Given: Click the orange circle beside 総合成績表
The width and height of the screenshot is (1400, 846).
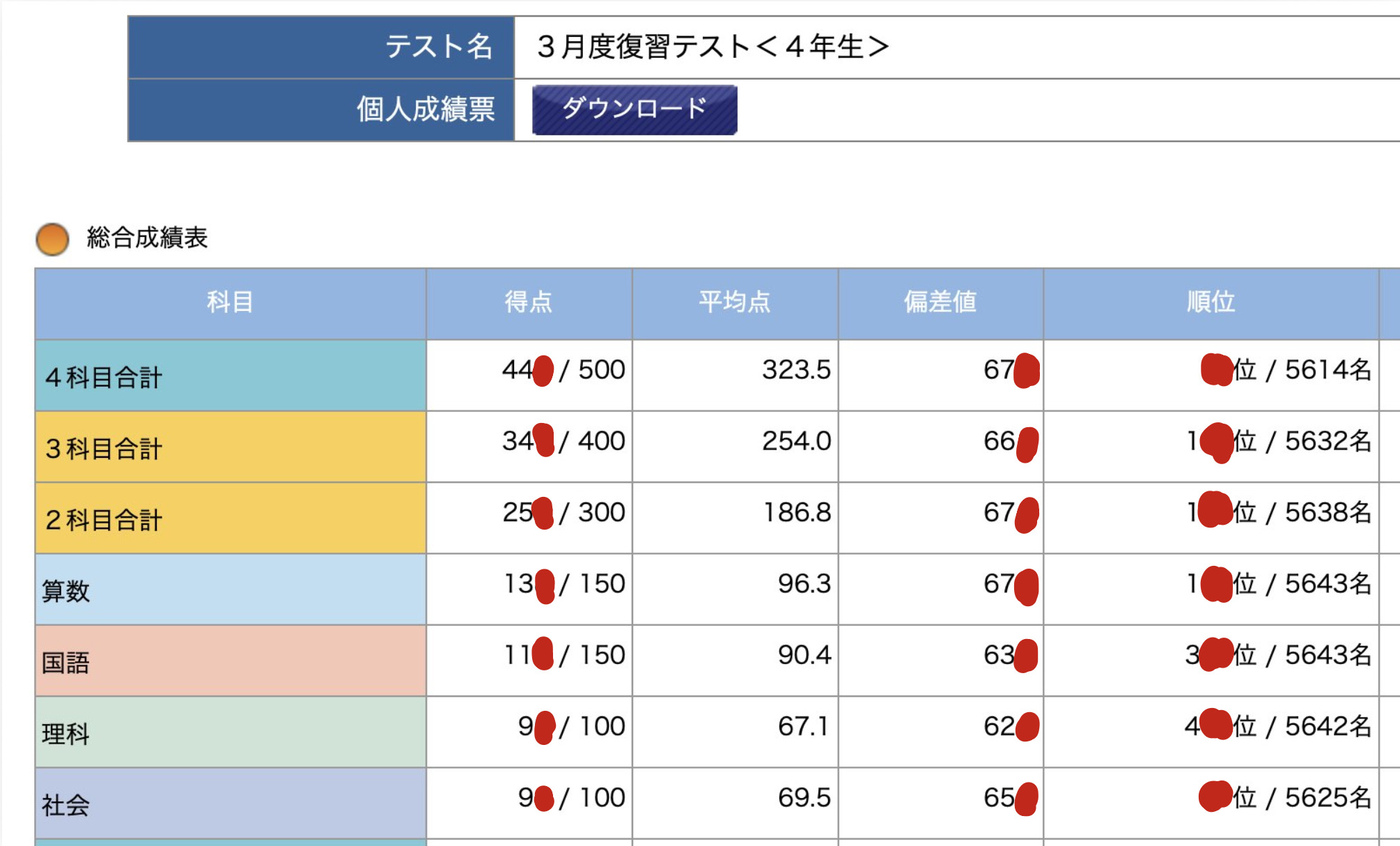Looking at the screenshot, I should pyautogui.click(x=52, y=238).
